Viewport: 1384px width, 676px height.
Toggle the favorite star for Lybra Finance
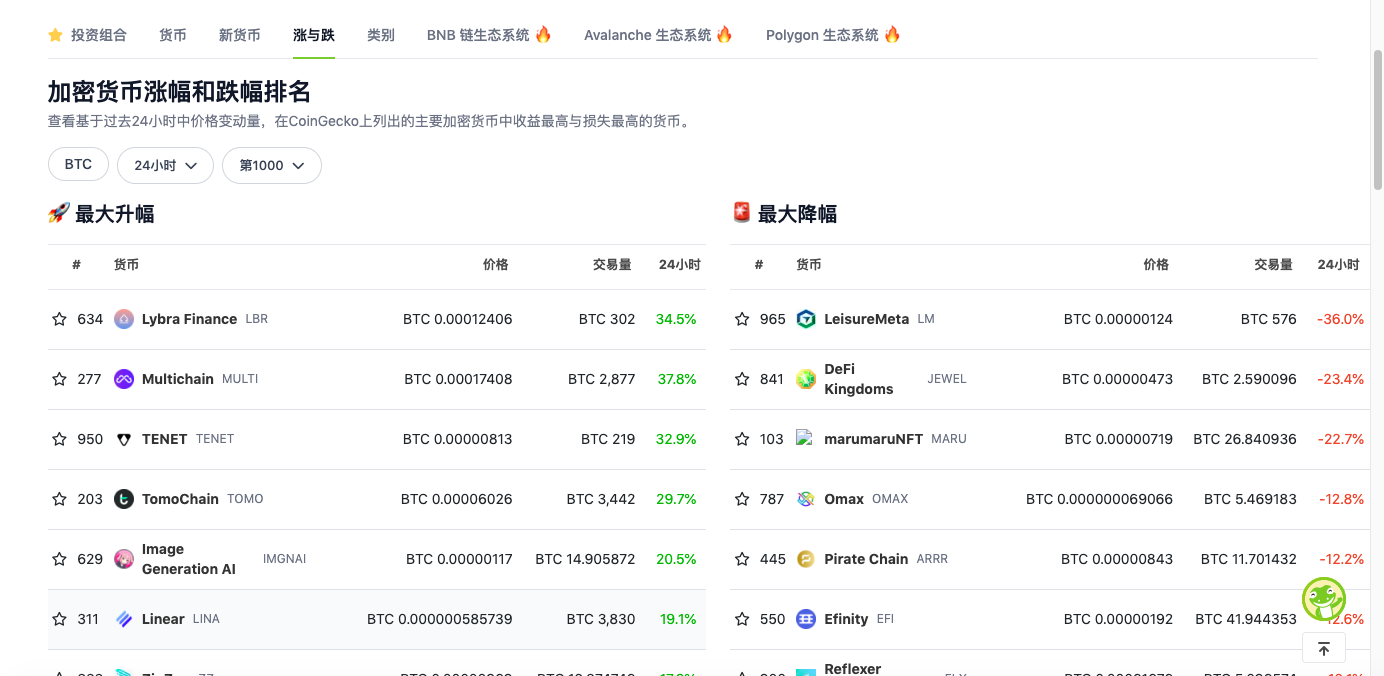tap(58, 318)
